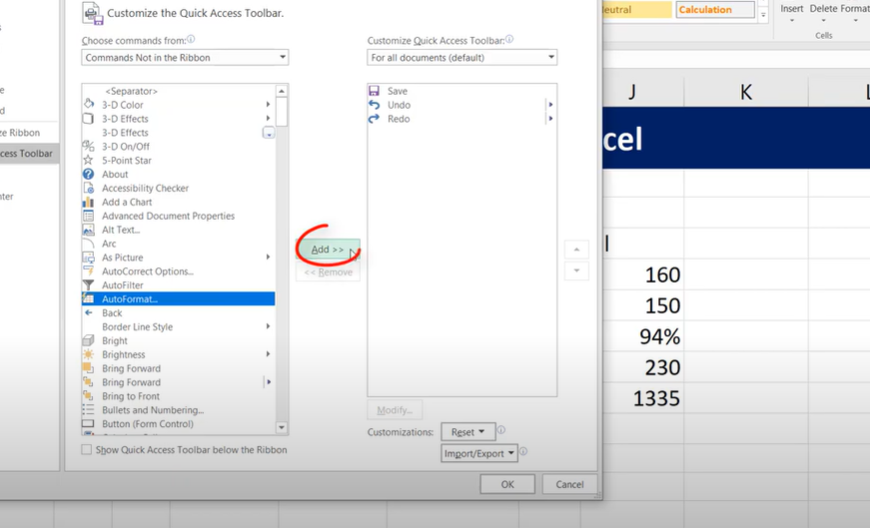Select the cell containing 160
870x528 pixels.
(643, 275)
